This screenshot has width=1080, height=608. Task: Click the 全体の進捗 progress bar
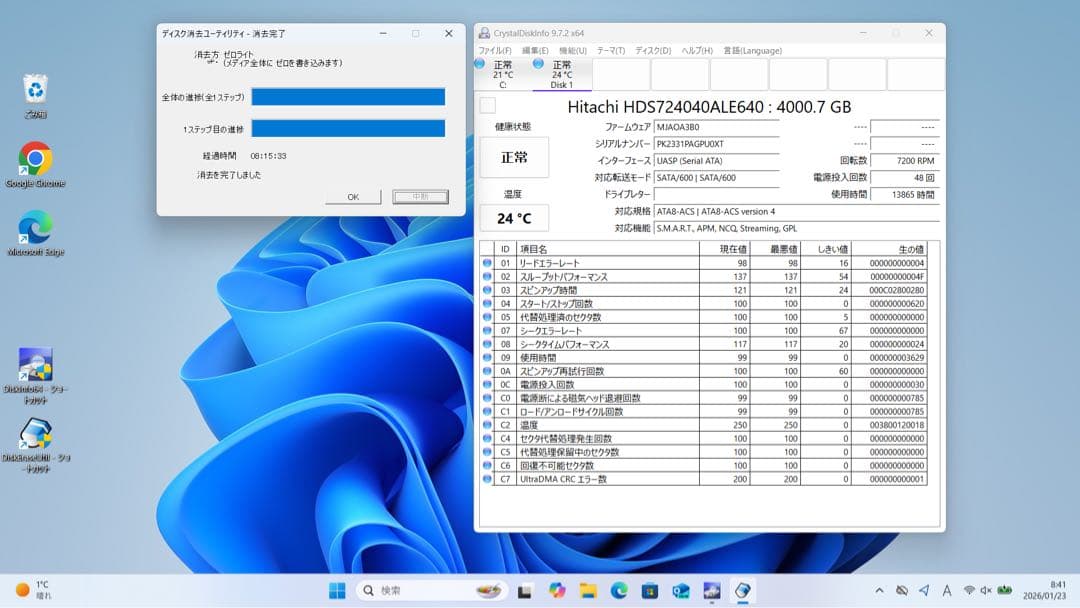point(350,96)
